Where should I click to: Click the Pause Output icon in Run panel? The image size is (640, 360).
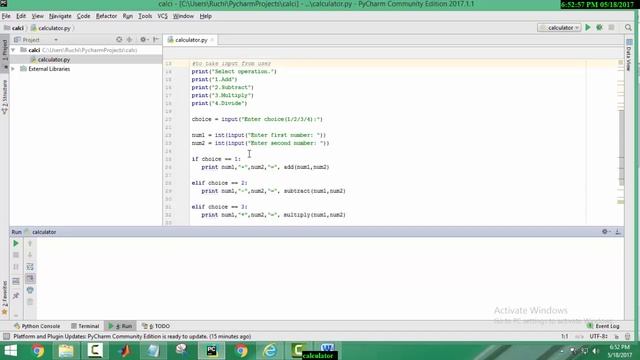[16, 267]
